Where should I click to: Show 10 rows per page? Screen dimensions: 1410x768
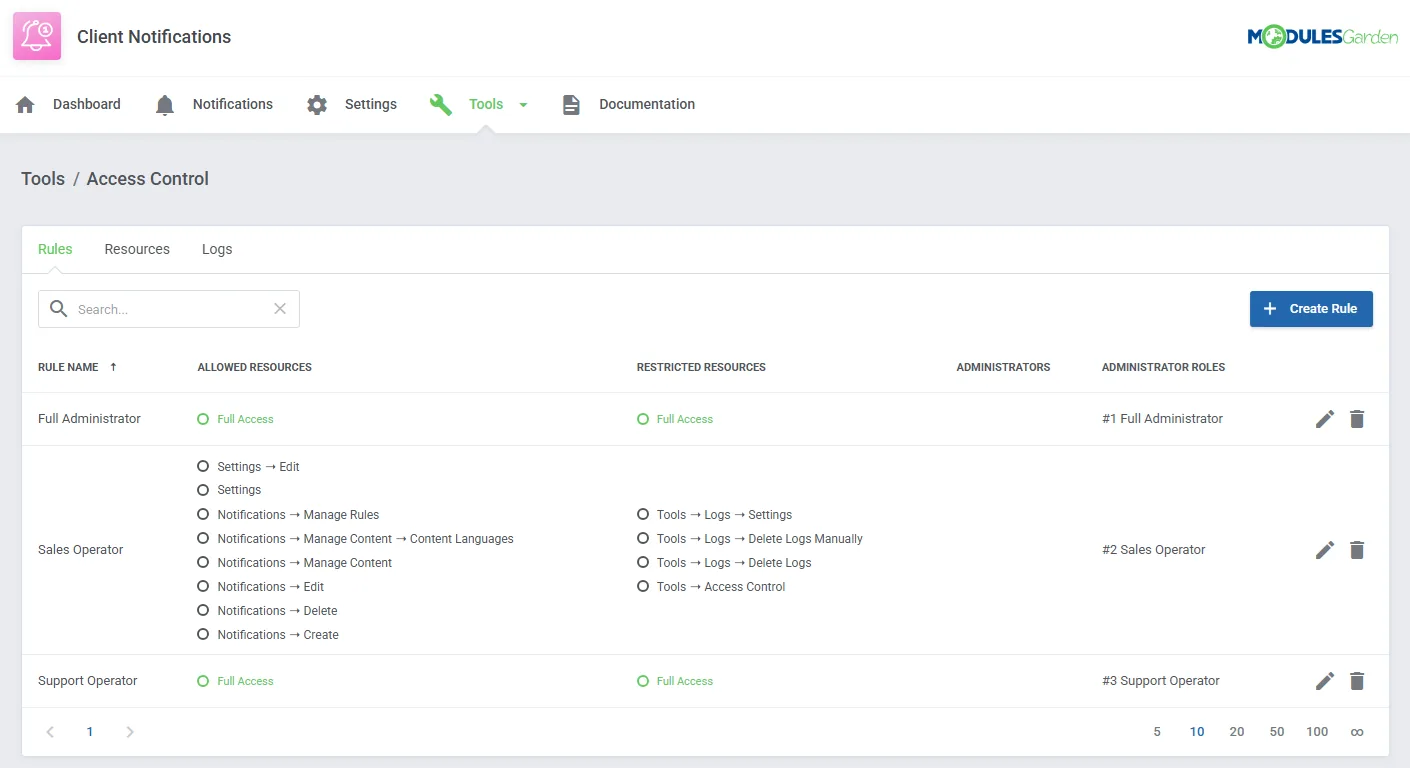[x=1197, y=732]
